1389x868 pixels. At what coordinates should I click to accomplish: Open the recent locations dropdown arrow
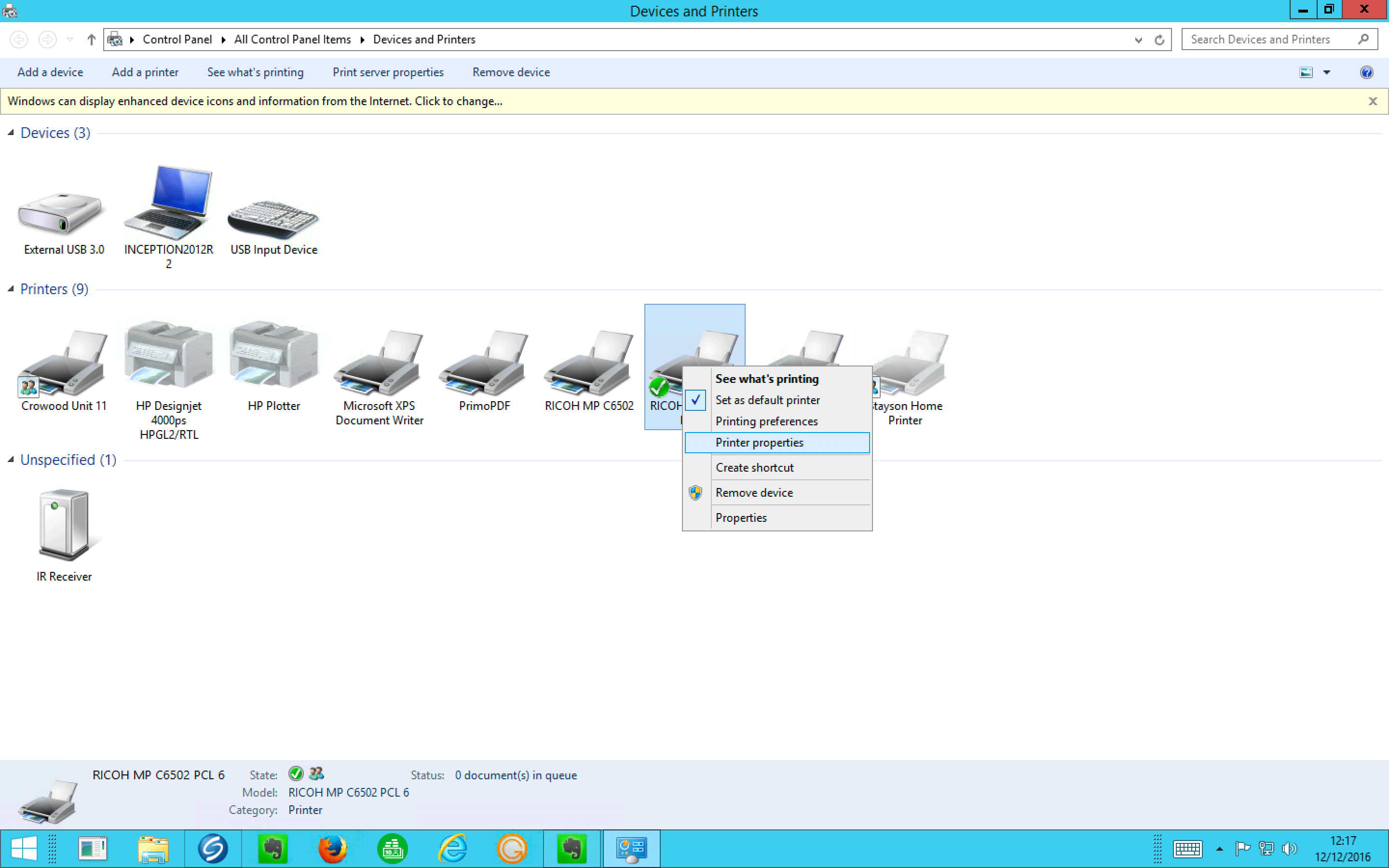pyautogui.click(x=70, y=40)
